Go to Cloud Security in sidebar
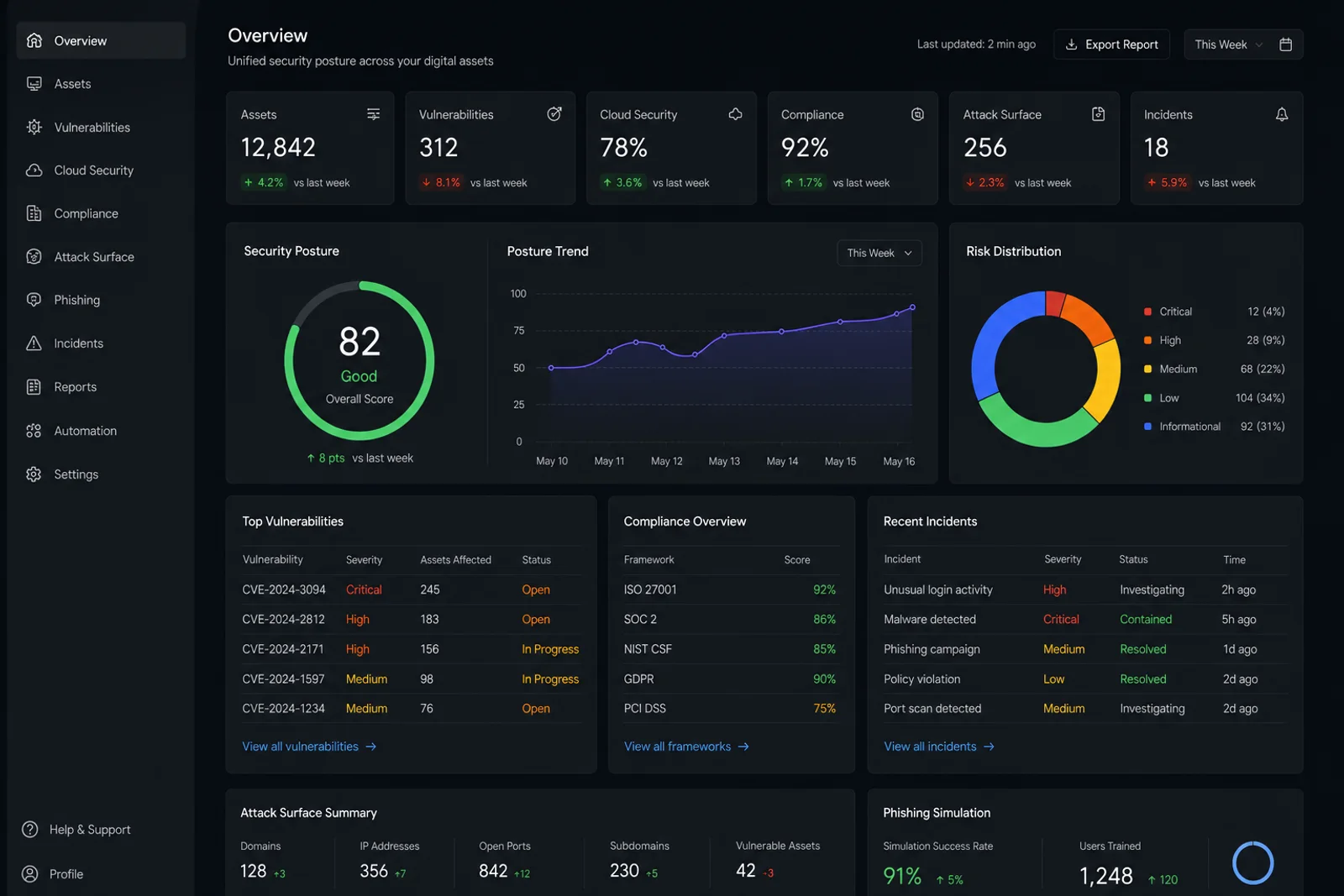Image resolution: width=1344 pixels, height=896 pixels. (101, 170)
